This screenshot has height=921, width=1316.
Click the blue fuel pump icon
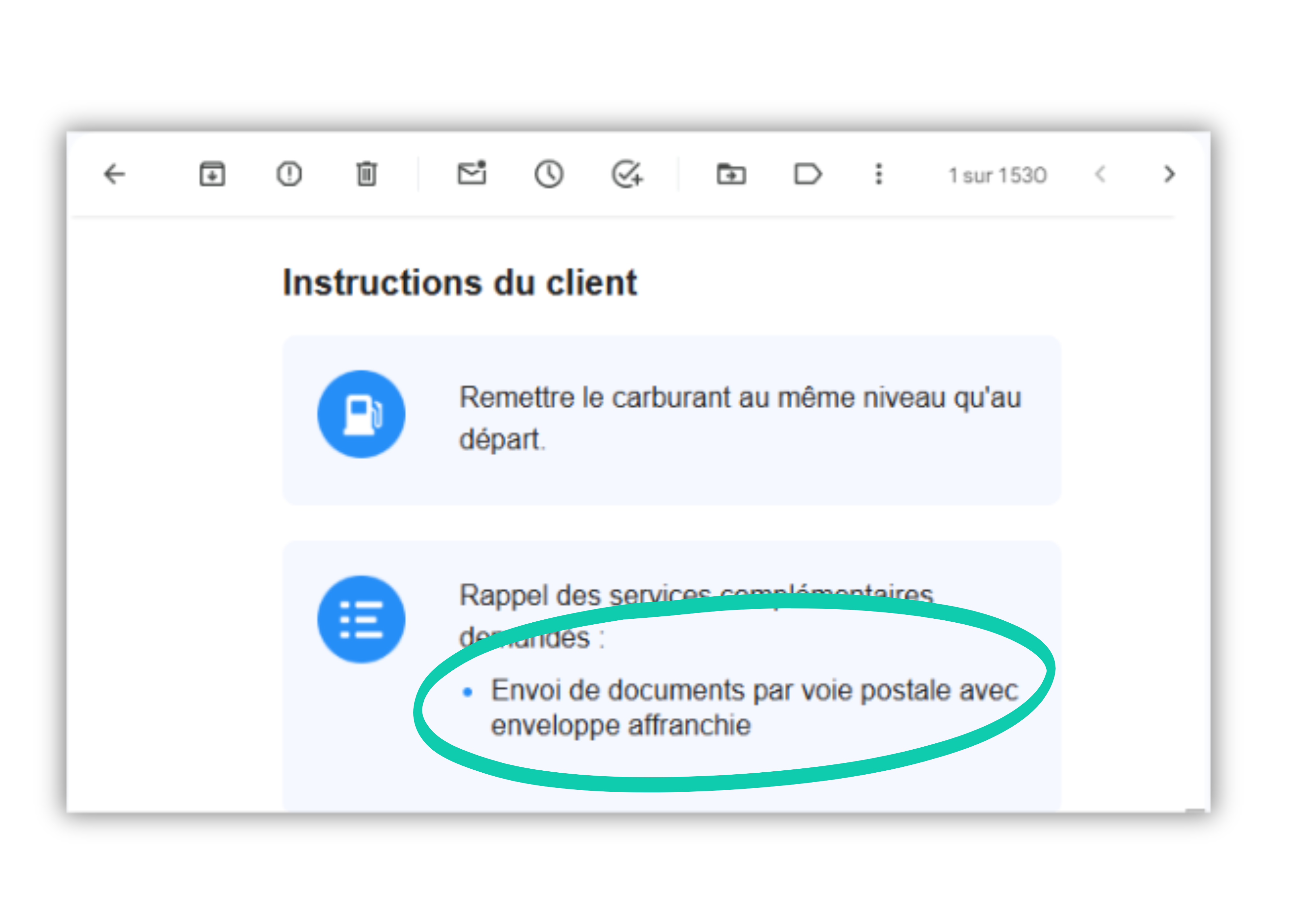(x=361, y=414)
